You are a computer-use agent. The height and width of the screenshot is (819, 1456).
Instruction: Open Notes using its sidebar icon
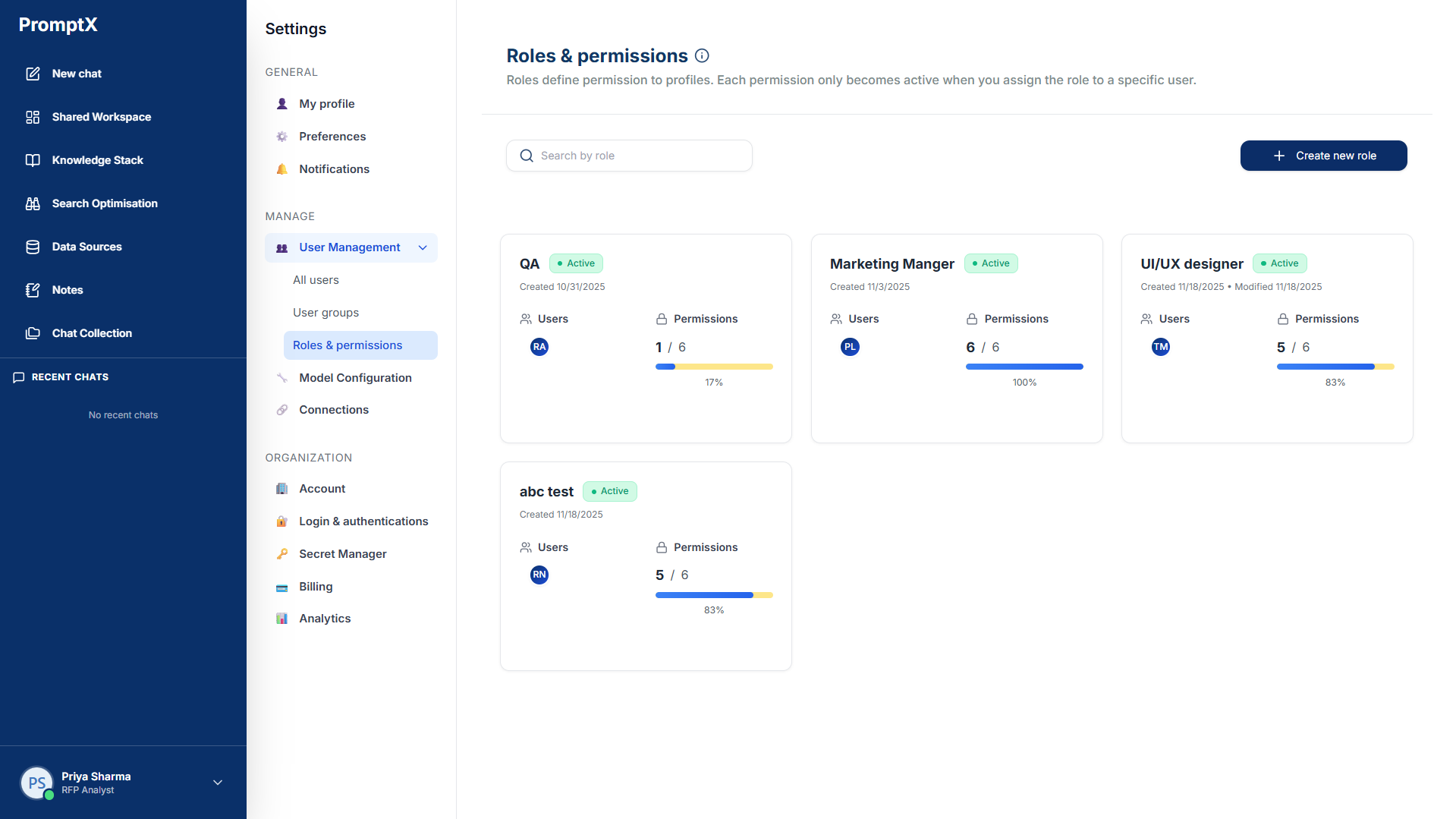(33, 290)
